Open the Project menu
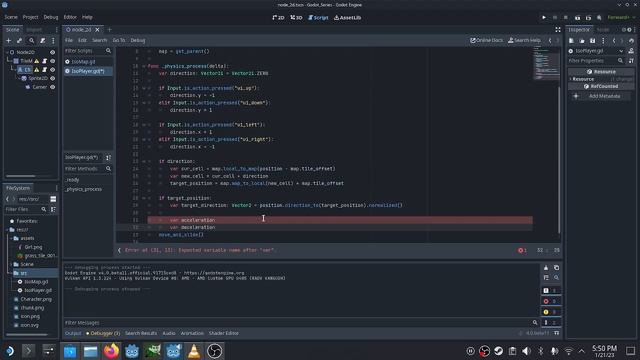The width and height of the screenshot is (640, 360). pos(30,17)
